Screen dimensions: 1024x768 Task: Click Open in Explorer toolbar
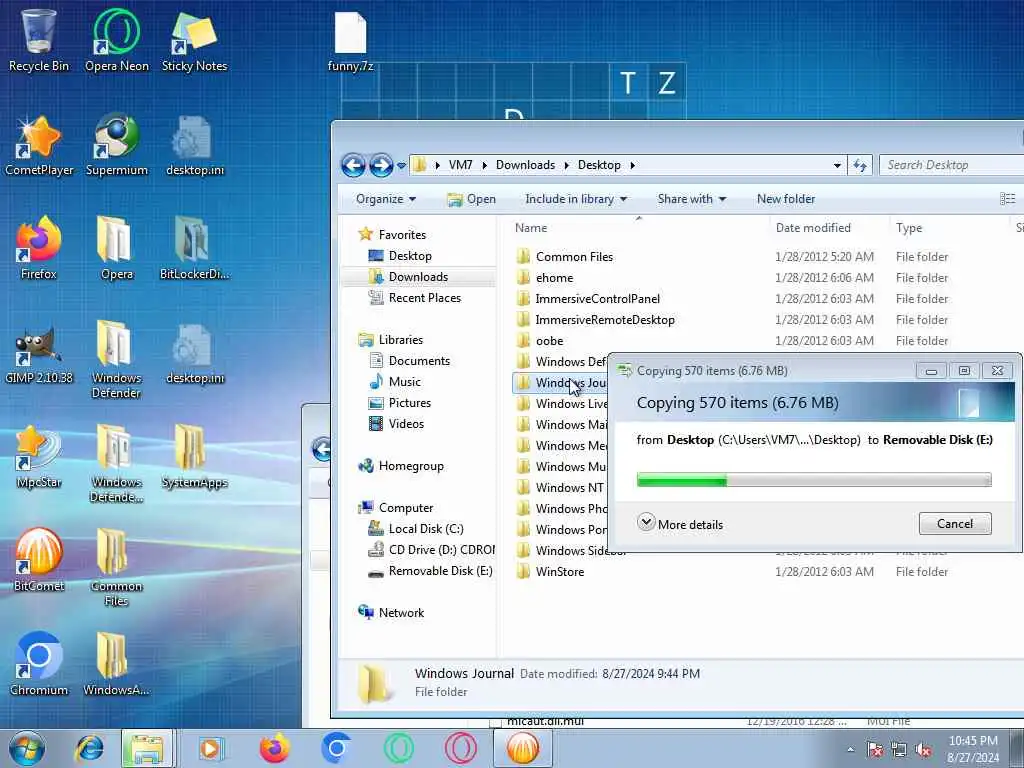[x=472, y=199]
